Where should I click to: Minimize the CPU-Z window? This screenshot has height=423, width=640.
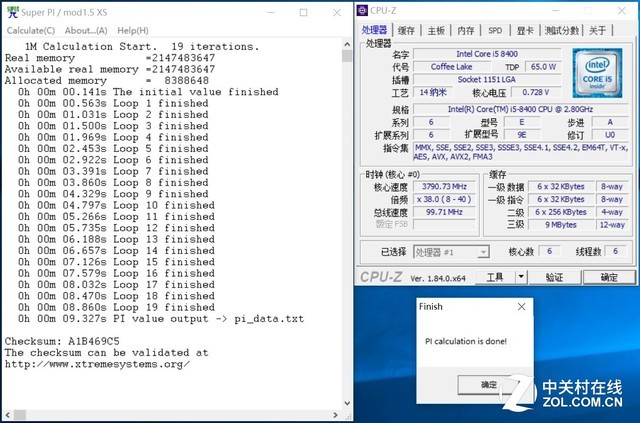coord(556,11)
